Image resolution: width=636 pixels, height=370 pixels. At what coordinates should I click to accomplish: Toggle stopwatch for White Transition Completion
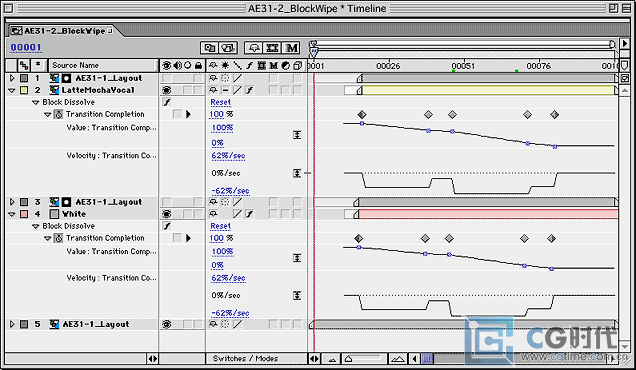pos(59,238)
